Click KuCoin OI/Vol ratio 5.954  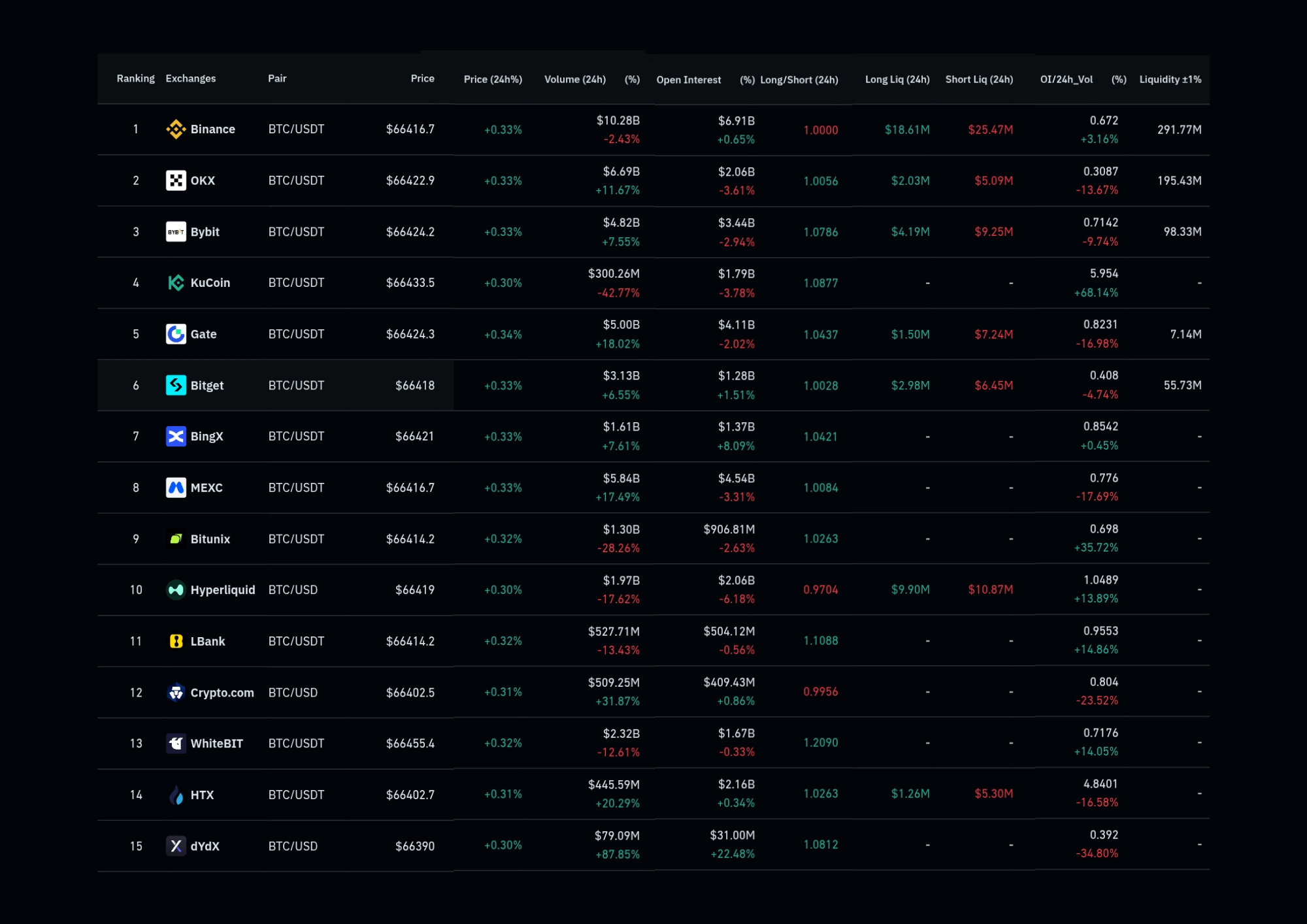(x=1104, y=274)
